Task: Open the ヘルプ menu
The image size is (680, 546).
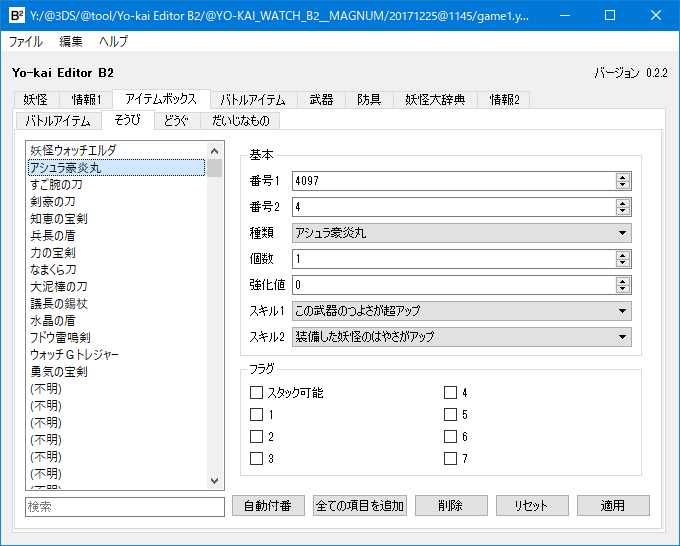Action: coord(114,42)
